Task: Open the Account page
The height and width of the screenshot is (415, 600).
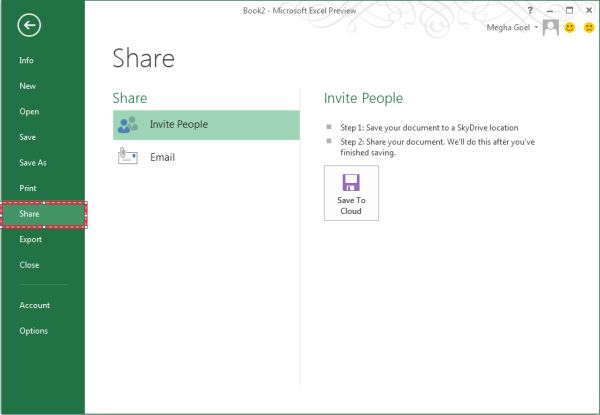Action: 35,305
